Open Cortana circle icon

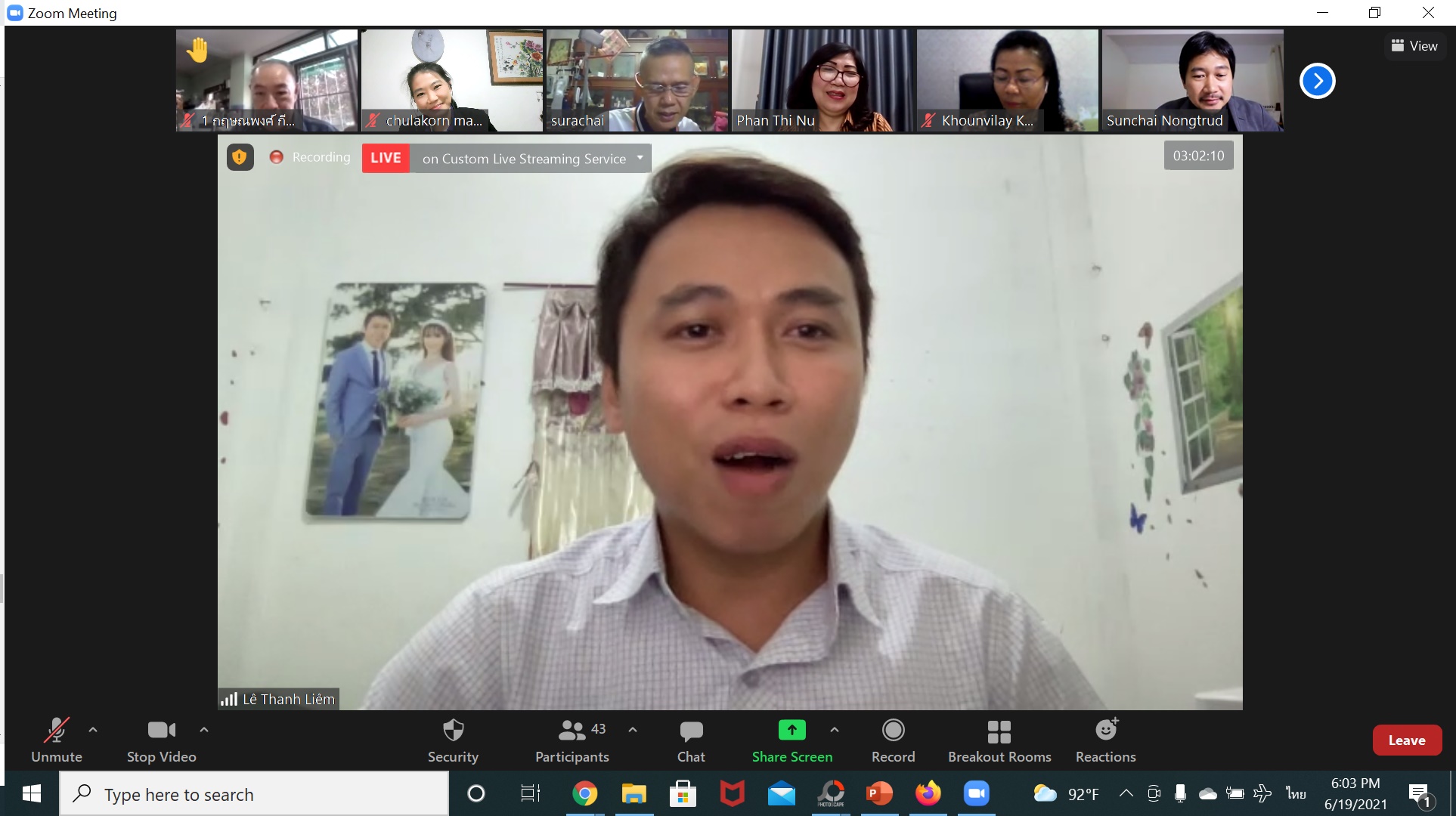pyautogui.click(x=476, y=793)
